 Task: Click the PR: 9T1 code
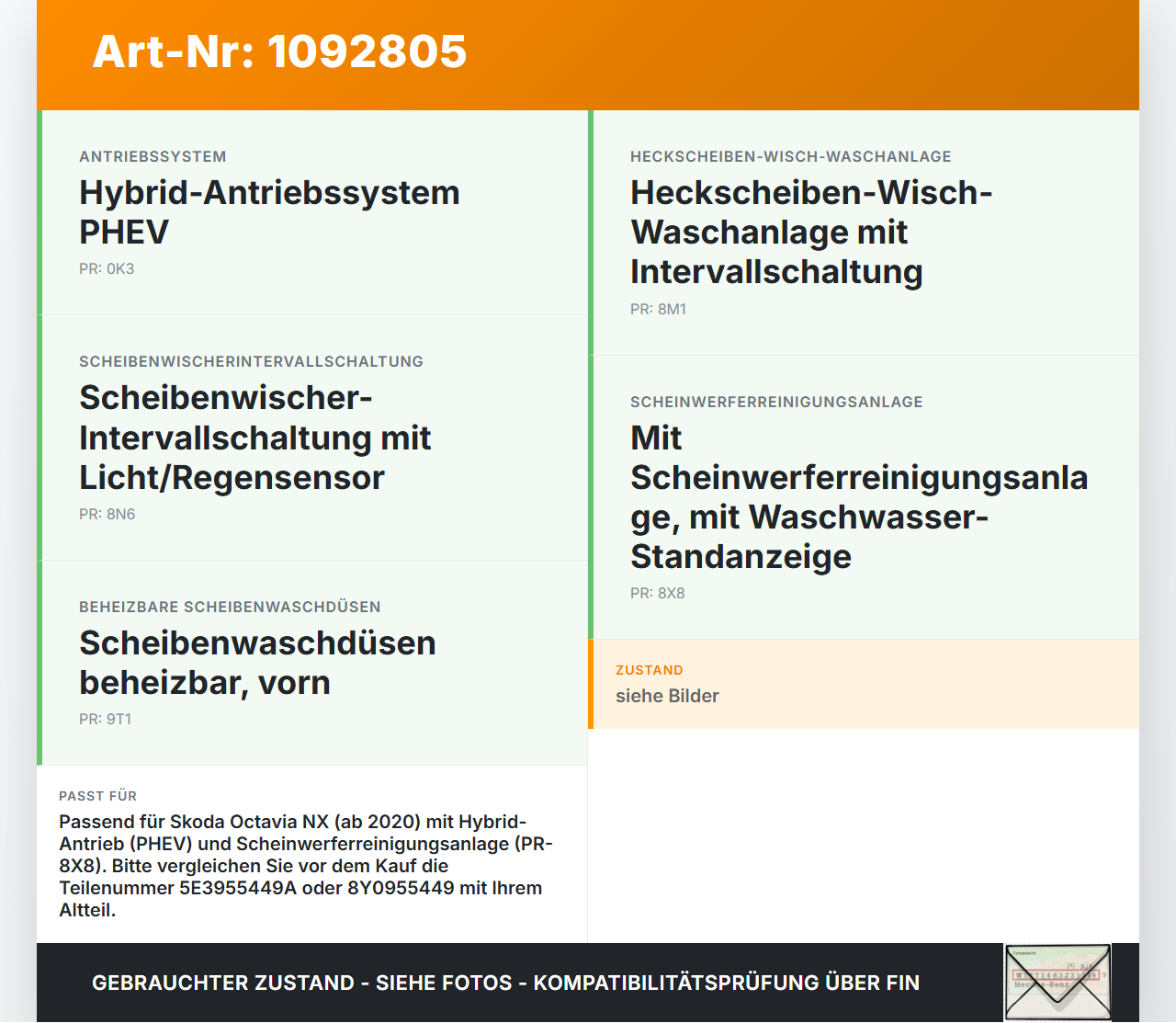pos(106,720)
